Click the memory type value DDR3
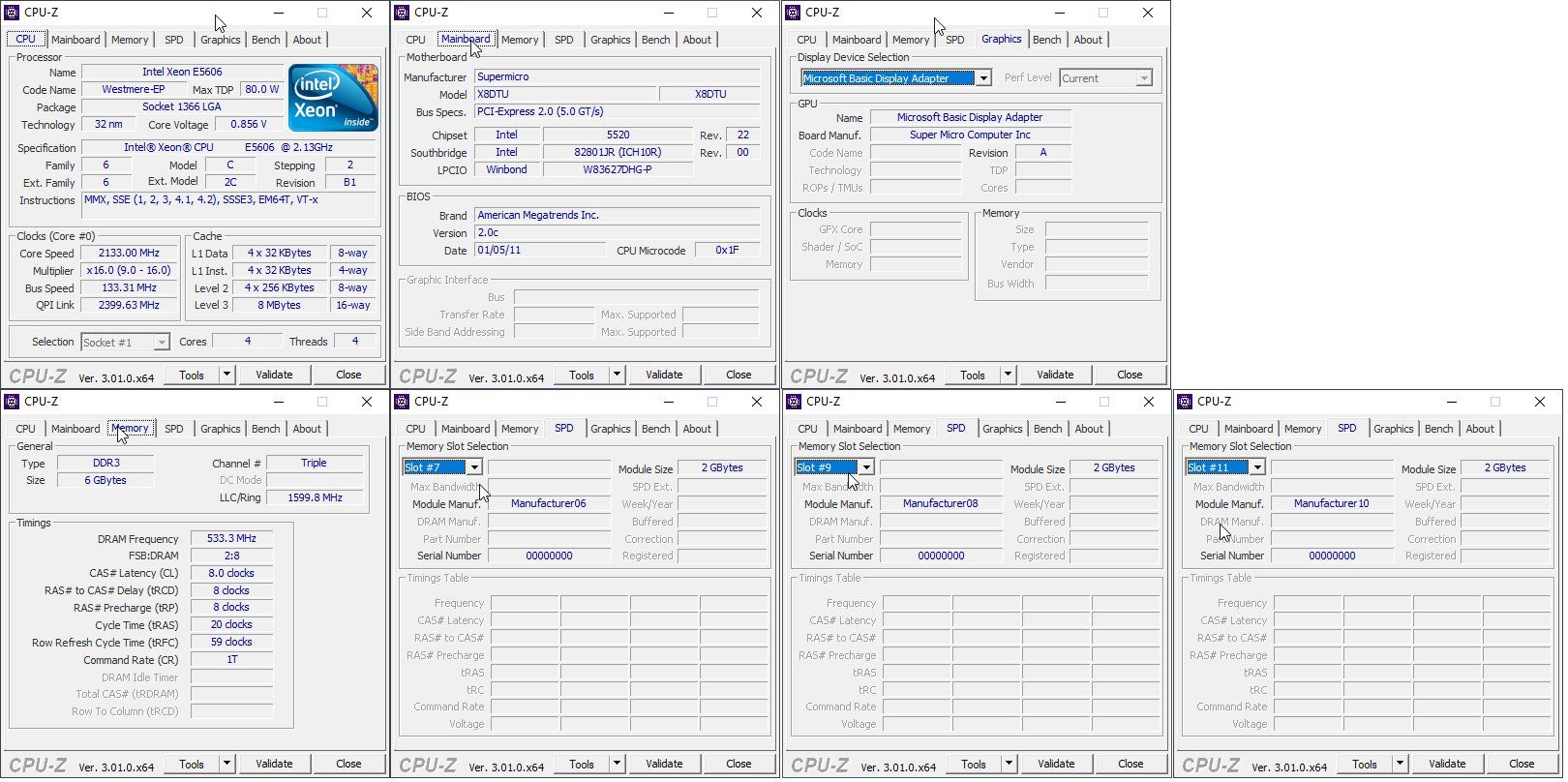The width and height of the screenshot is (1568, 782). (106, 464)
